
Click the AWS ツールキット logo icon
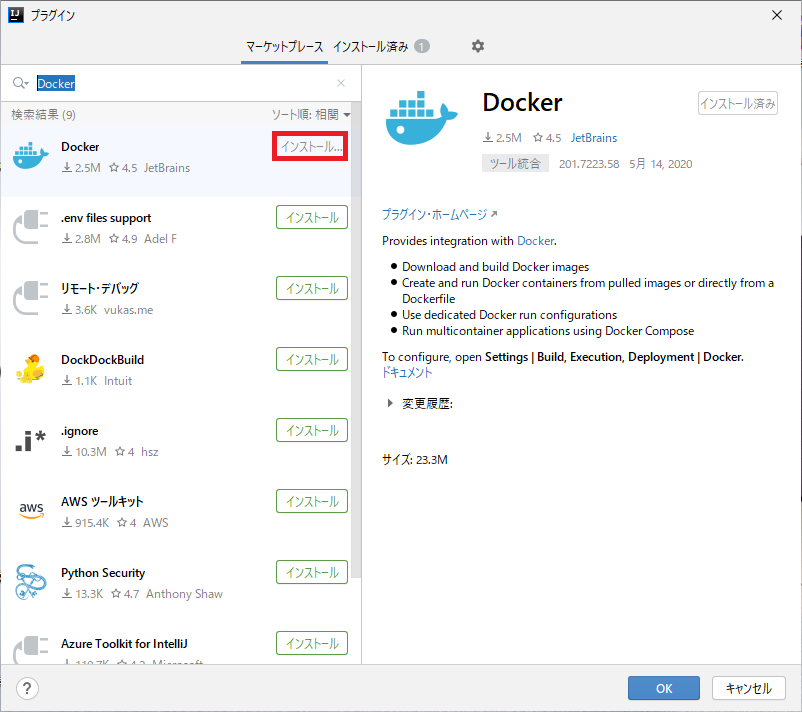(31, 510)
